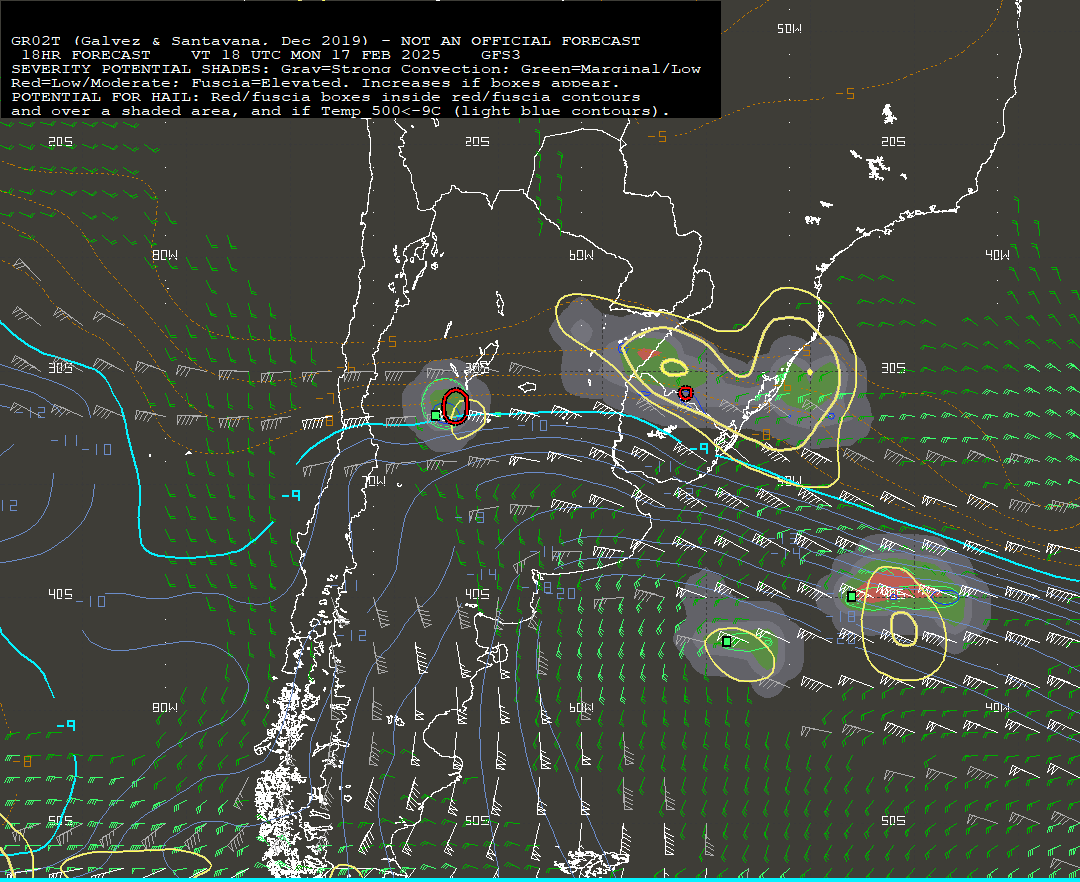1080x882 pixels.
Task: Click the "18HR FORECAST" label
Action: click(86, 55)
